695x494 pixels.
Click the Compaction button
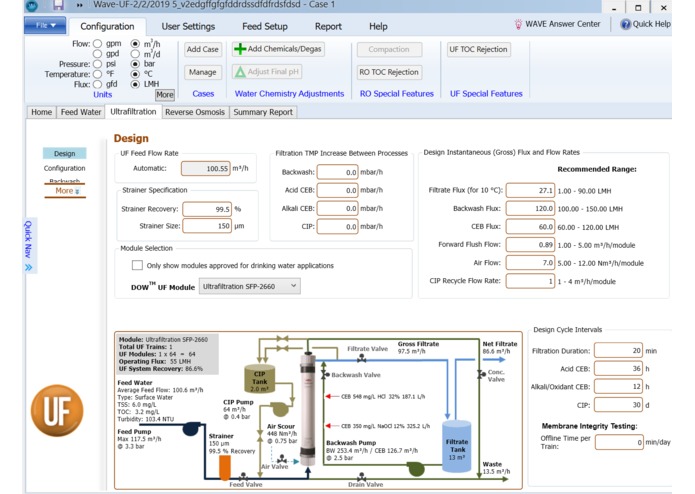[x=389, y=49]
